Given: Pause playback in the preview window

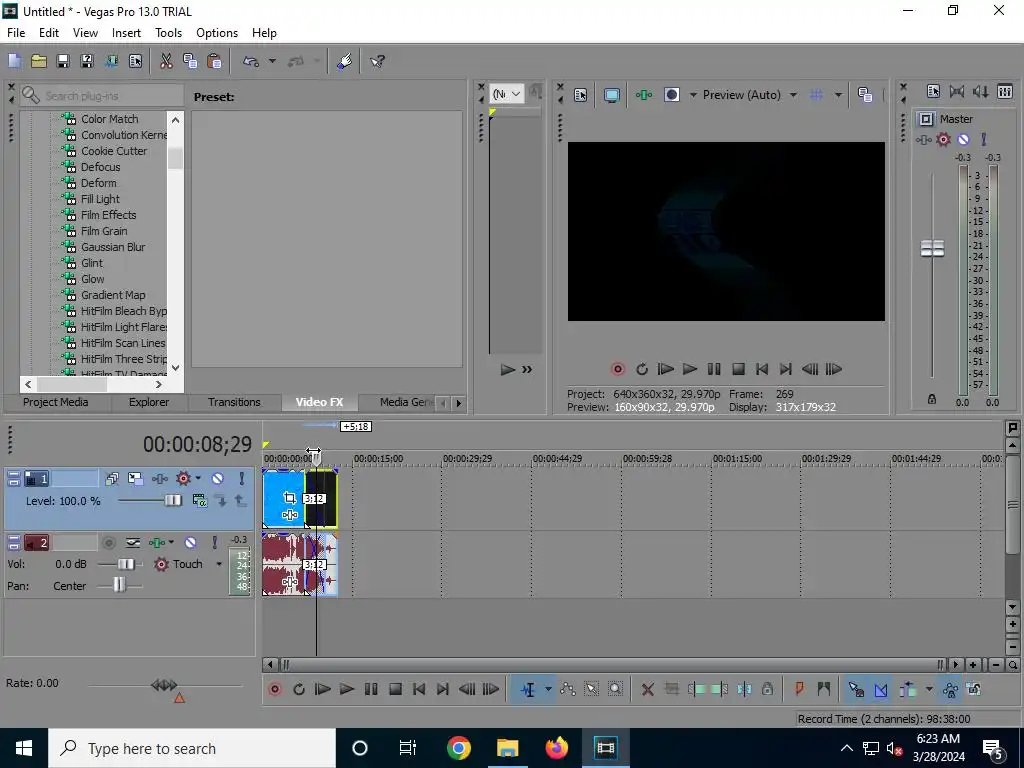Looking at the screenshot, I should (714, 369).
